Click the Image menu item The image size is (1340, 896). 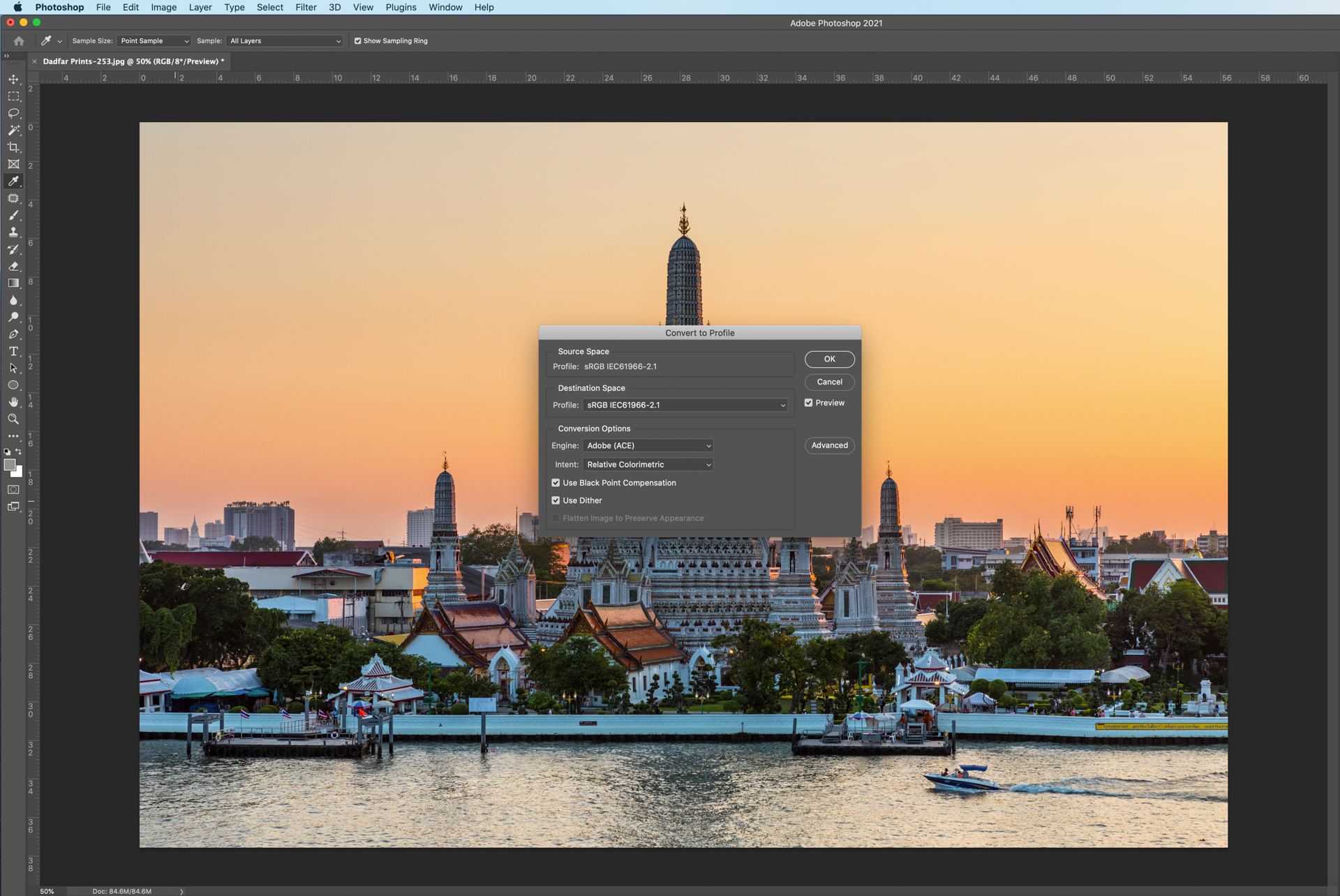coord(162,7)
